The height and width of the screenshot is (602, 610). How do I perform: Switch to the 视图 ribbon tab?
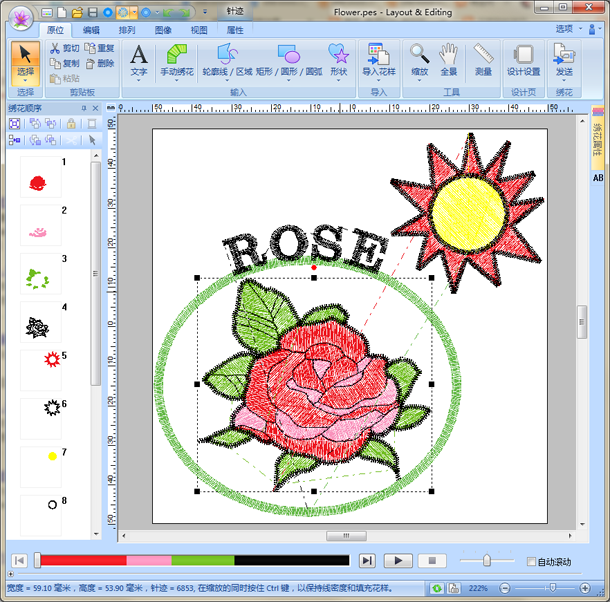pyautogui.click(x=199, y=30)
